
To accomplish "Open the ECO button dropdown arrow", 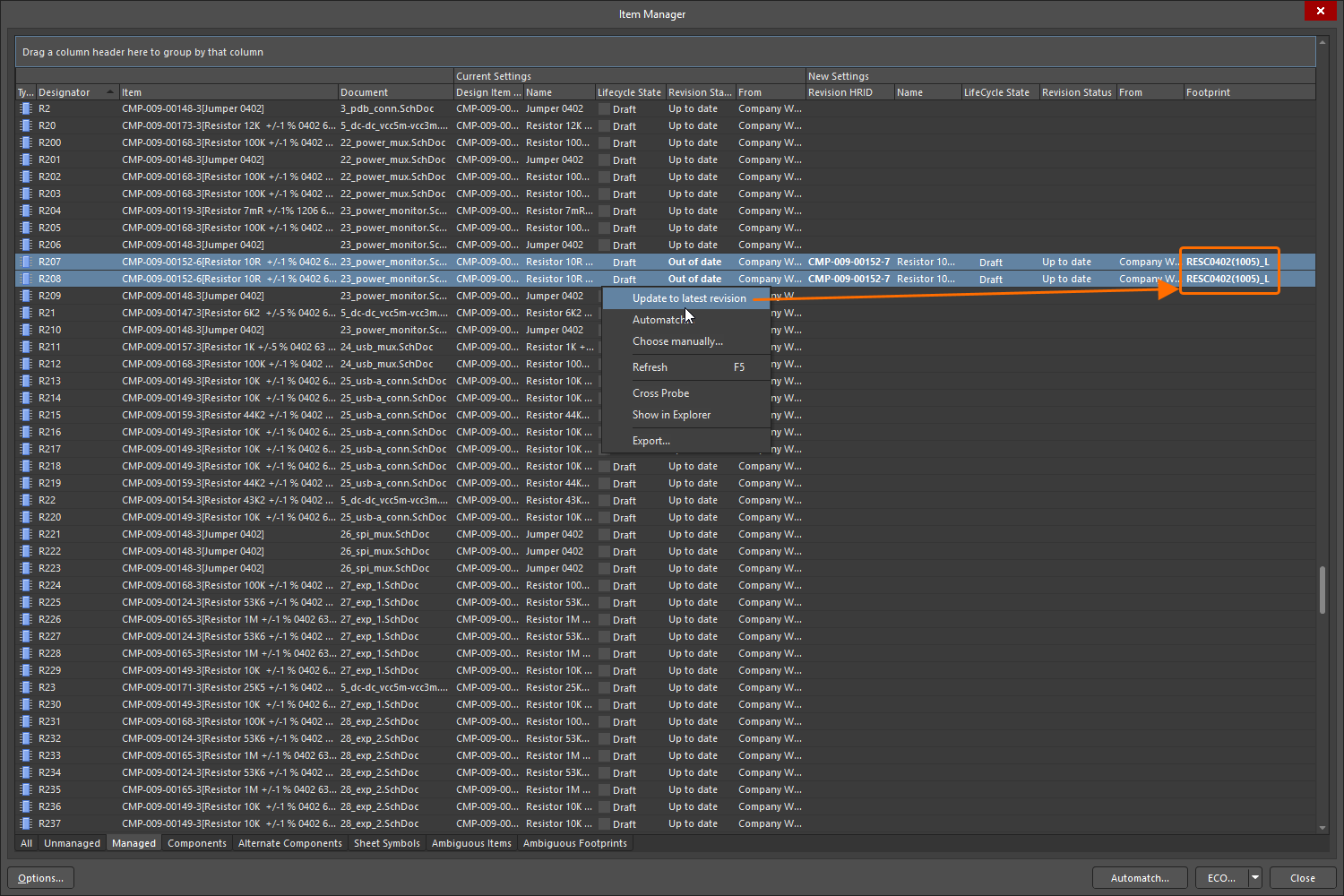I will [x=1255, y=878].
